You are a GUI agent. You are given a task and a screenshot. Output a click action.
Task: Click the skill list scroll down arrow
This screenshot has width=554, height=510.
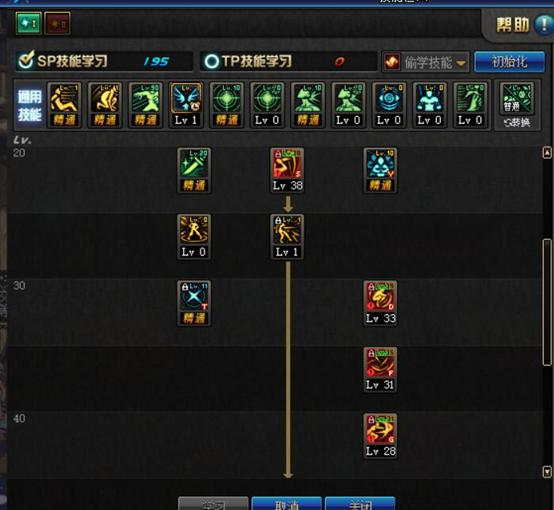click(x=547, y=472)
